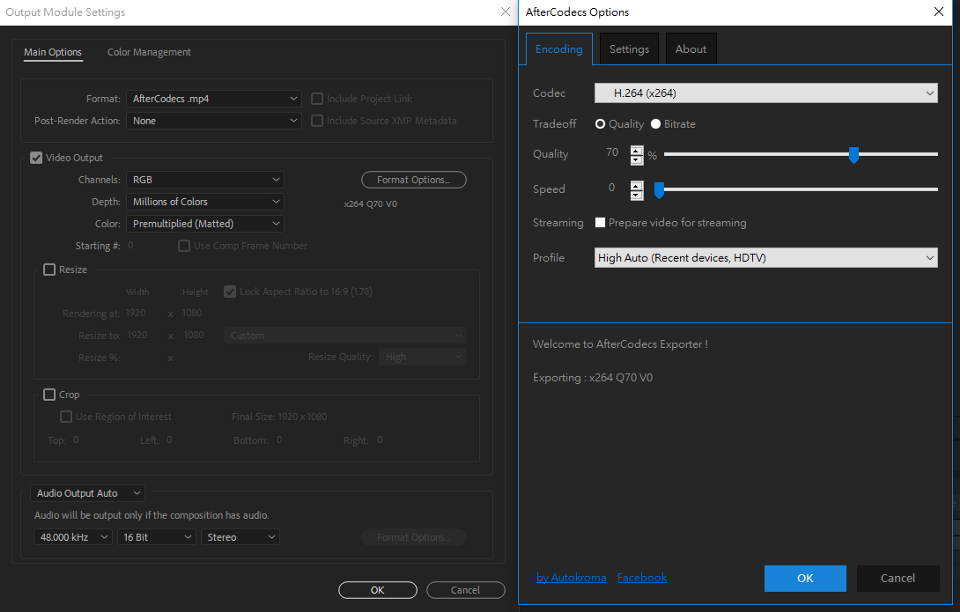Open the Settings tab in AfterCodecs
The width and height of the screenshot is (960, 612).
[629, 49]
